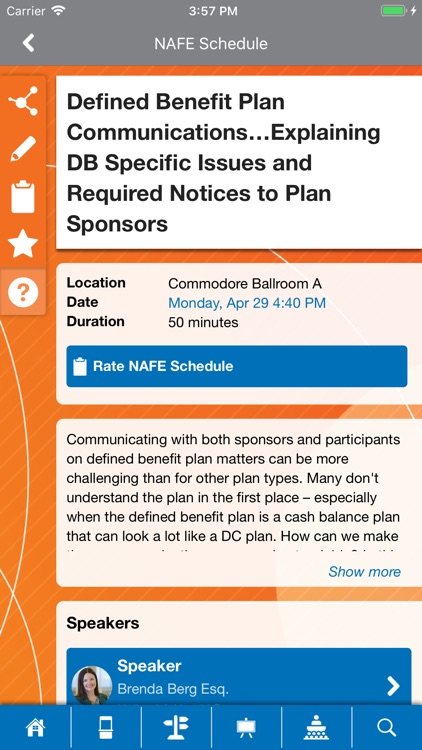Open the signpost directions icon

coord(176,728)
